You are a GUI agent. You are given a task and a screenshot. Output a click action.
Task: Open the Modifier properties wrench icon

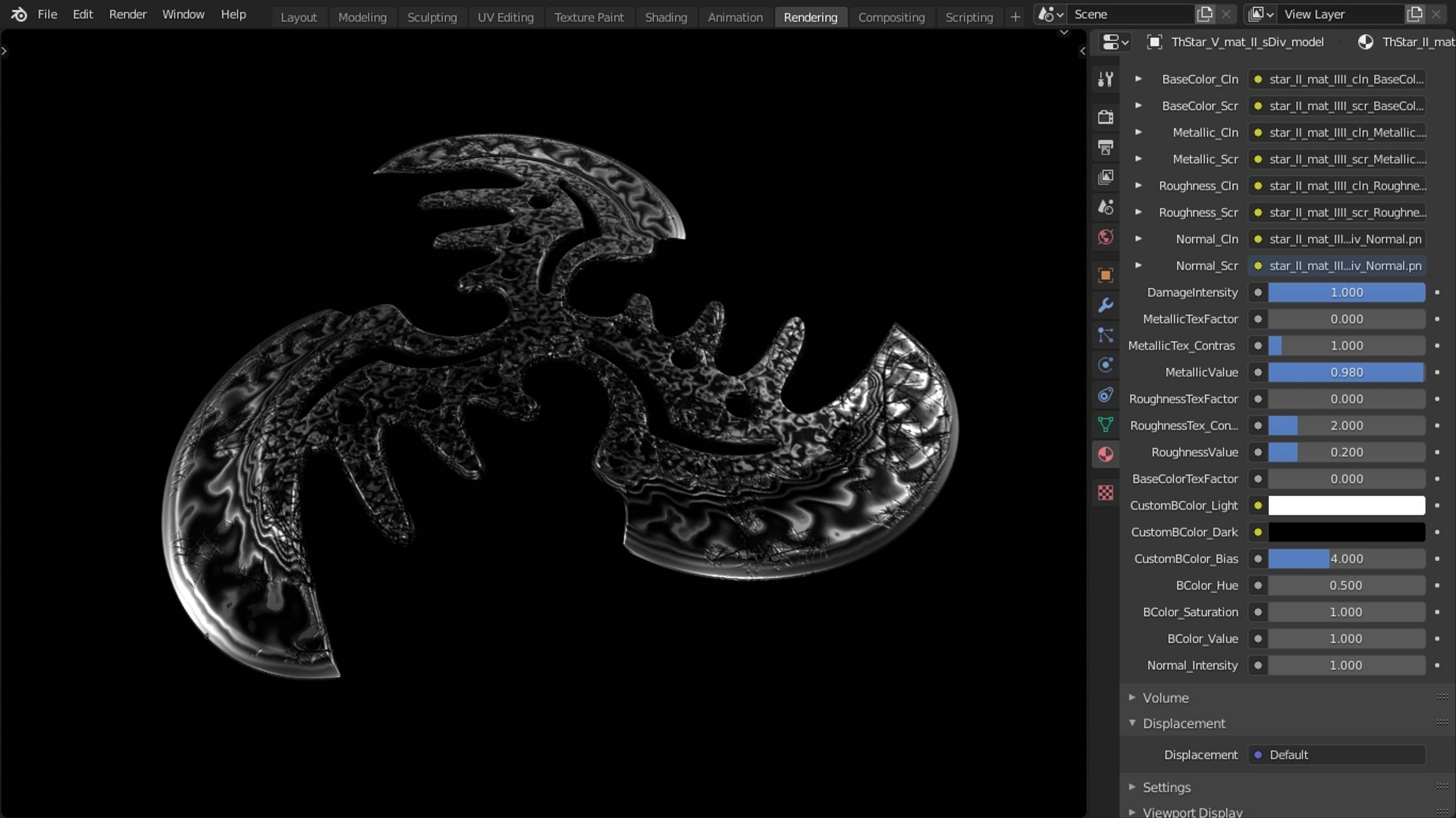click(1106, 305)
